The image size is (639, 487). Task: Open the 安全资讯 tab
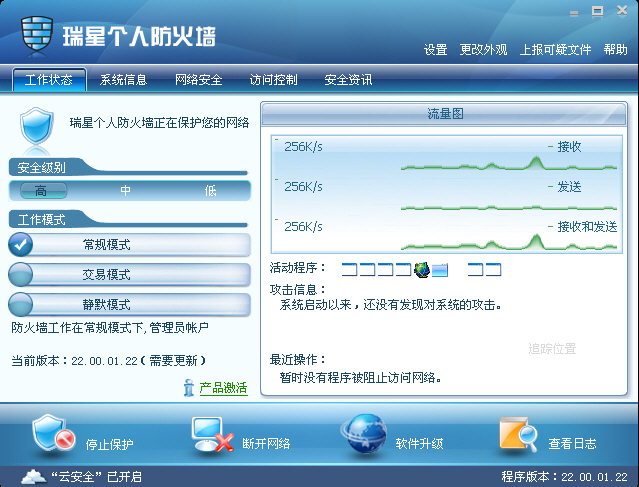click(348, 79)
